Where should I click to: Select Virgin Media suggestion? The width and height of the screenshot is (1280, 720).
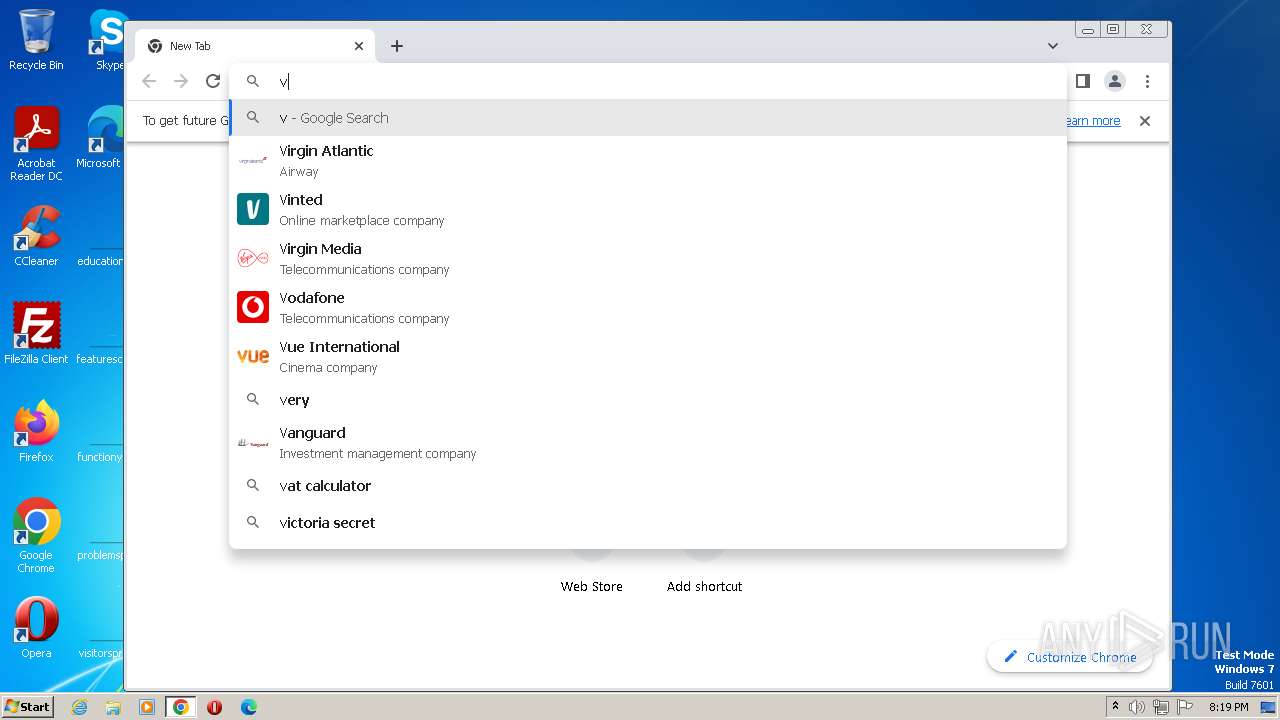pos(648,258)
